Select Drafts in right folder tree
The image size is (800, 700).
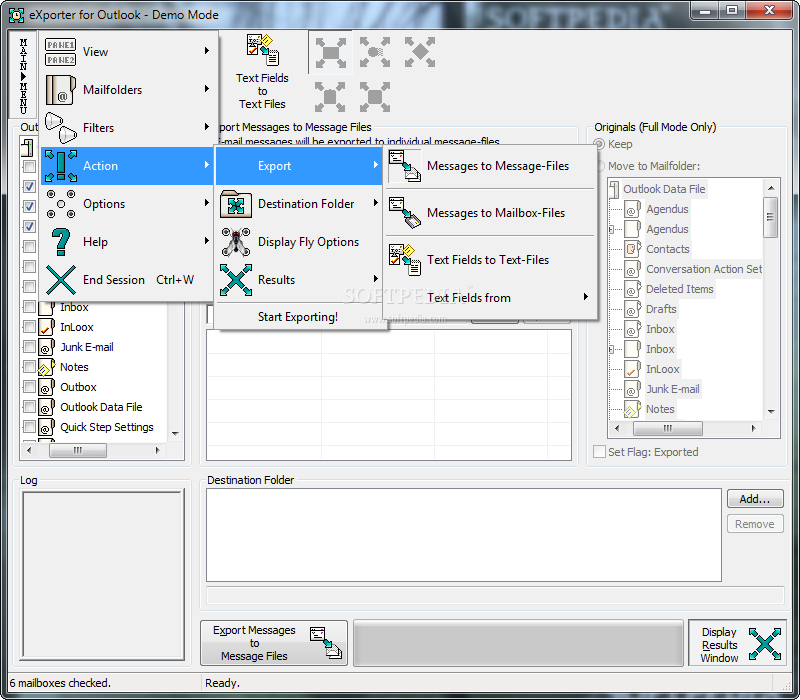click(661, 309)
